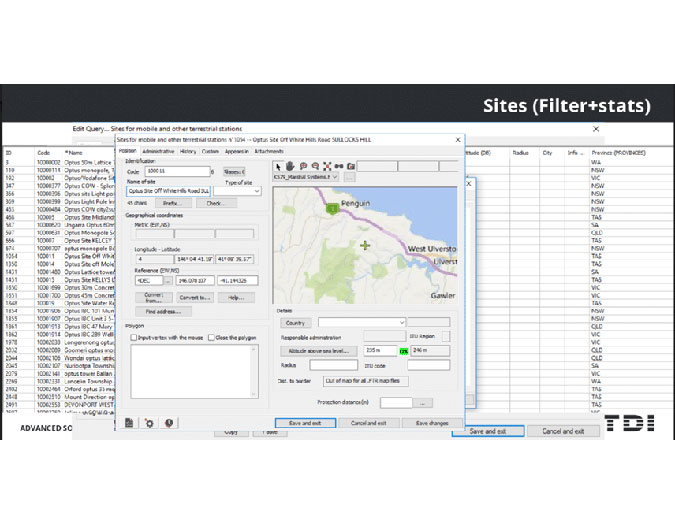Switch to the Administrative tab
675x532 pixels.
point(158,151)
